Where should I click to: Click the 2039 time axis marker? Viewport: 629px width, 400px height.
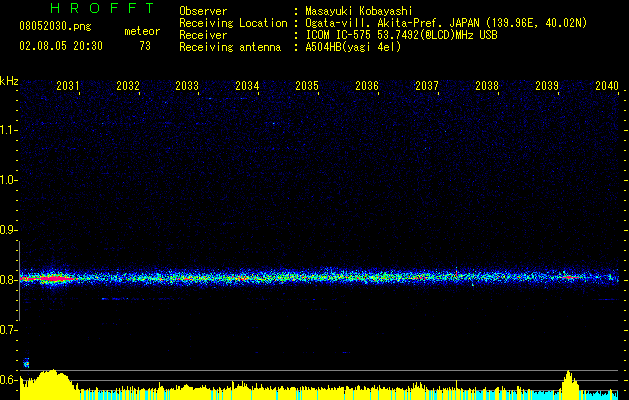(547, 85)
